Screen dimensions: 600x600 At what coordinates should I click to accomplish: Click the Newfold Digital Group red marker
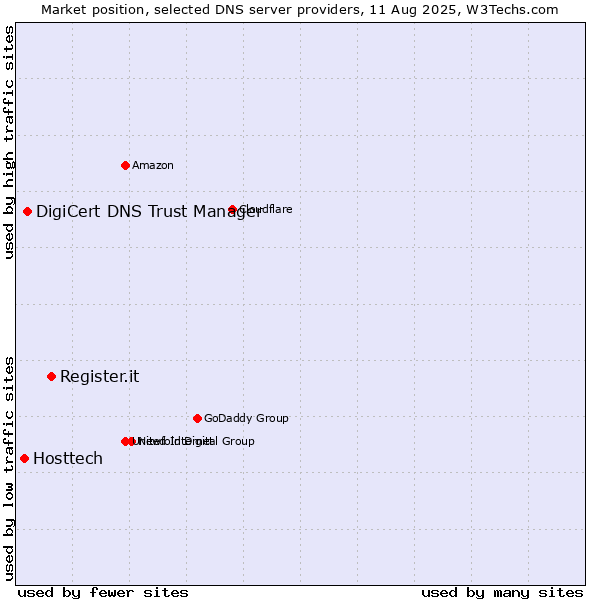[132, 442]
